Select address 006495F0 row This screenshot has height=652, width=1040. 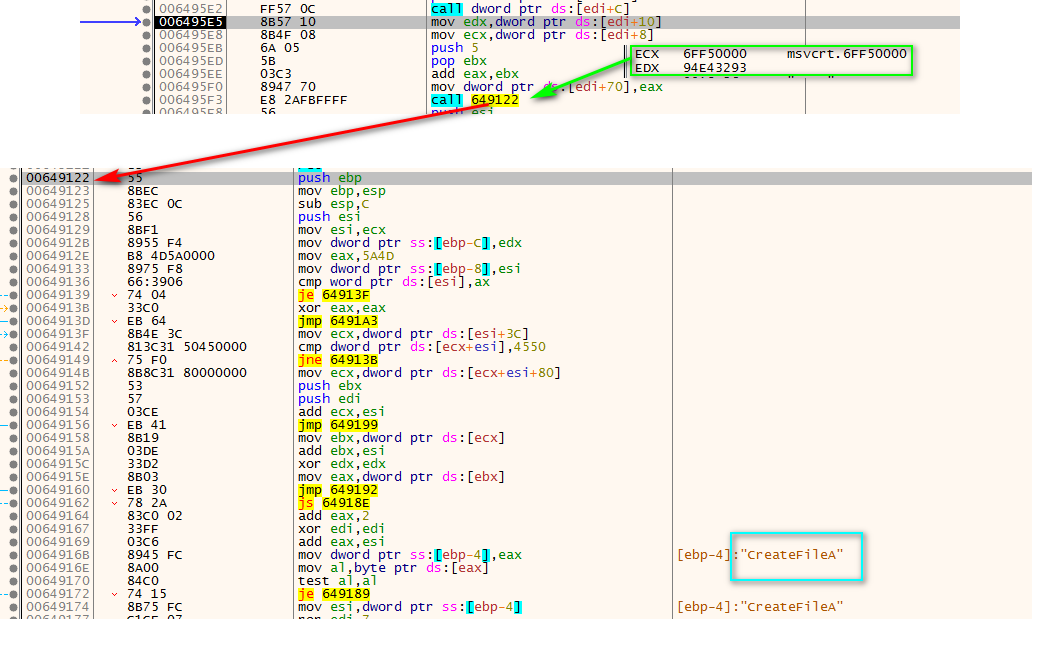(x=191, y=87)
